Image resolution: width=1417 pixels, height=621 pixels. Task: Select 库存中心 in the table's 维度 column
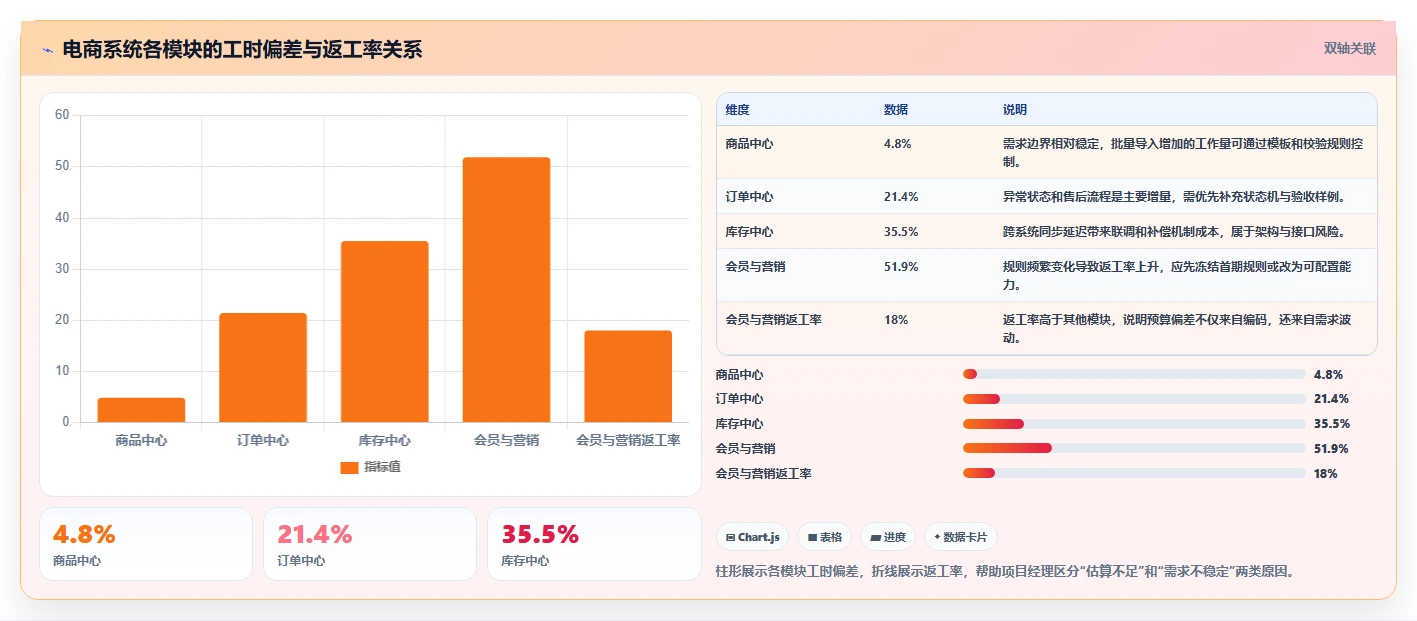[x=750, y=231]
